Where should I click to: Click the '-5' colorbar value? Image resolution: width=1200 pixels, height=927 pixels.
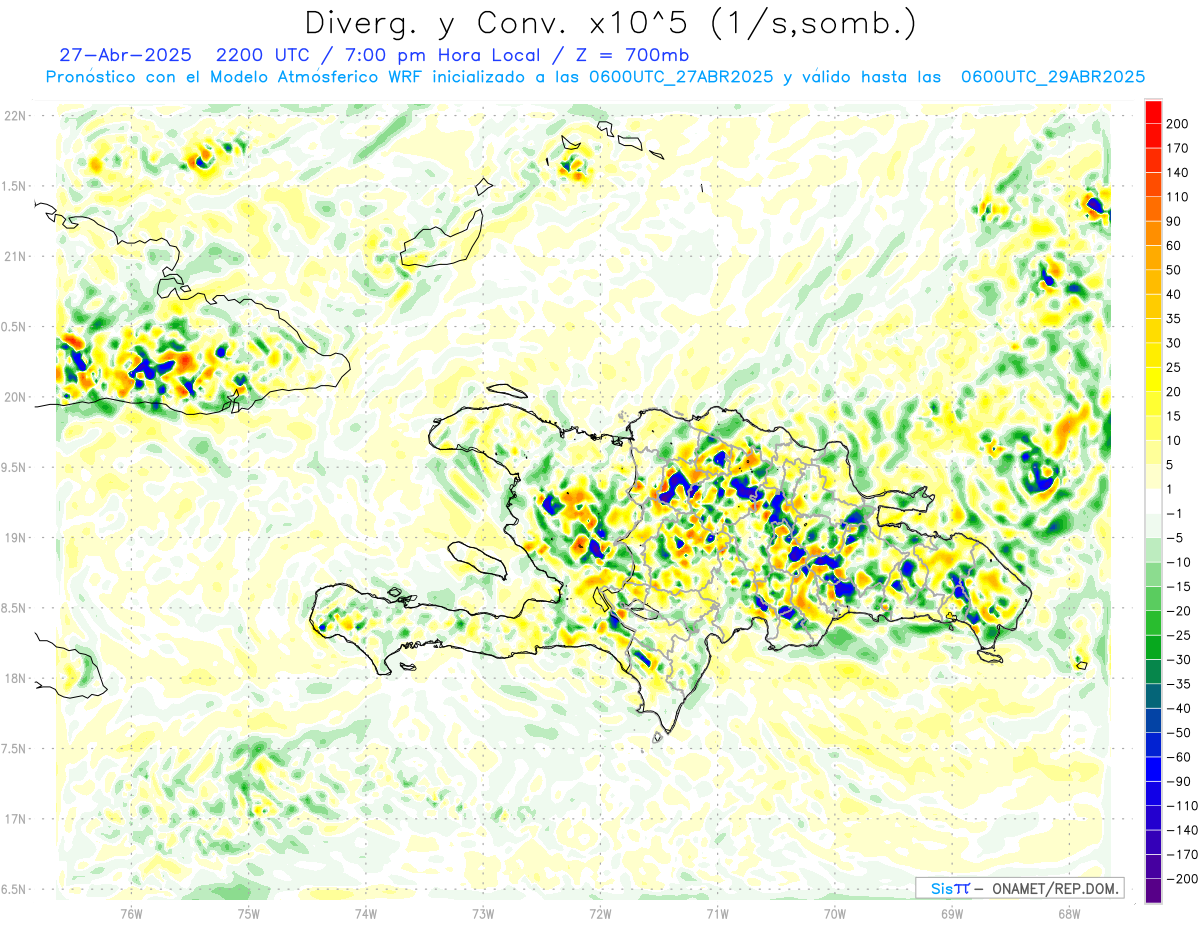(1174, 538)
